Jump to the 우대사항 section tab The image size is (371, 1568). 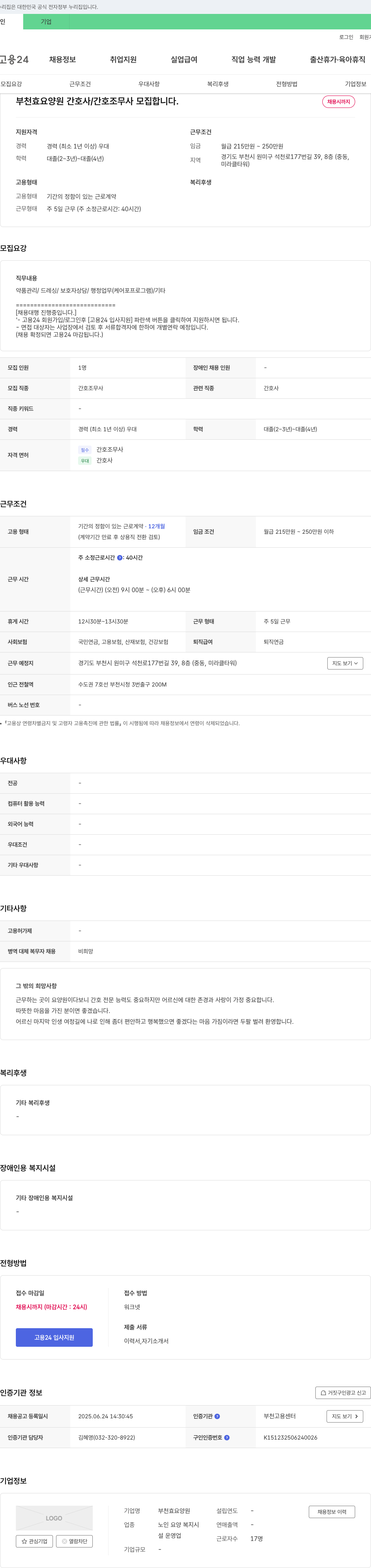149,84
